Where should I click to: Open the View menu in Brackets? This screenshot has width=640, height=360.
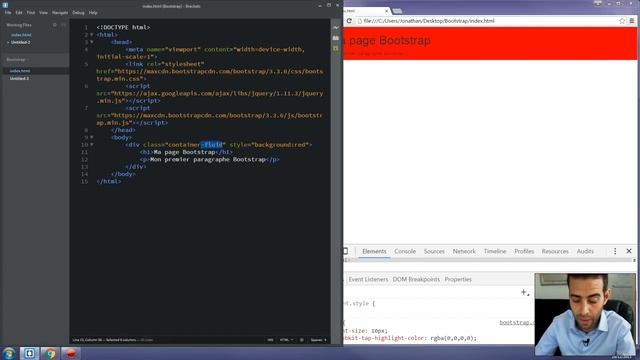[43, 13]
